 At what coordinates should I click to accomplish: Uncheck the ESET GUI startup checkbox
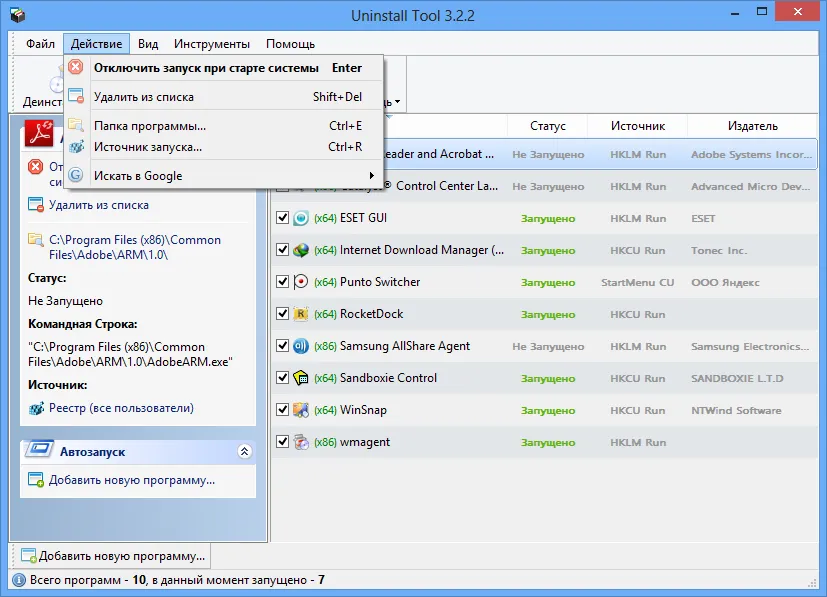pyautogui.click(x=283, y=218)
